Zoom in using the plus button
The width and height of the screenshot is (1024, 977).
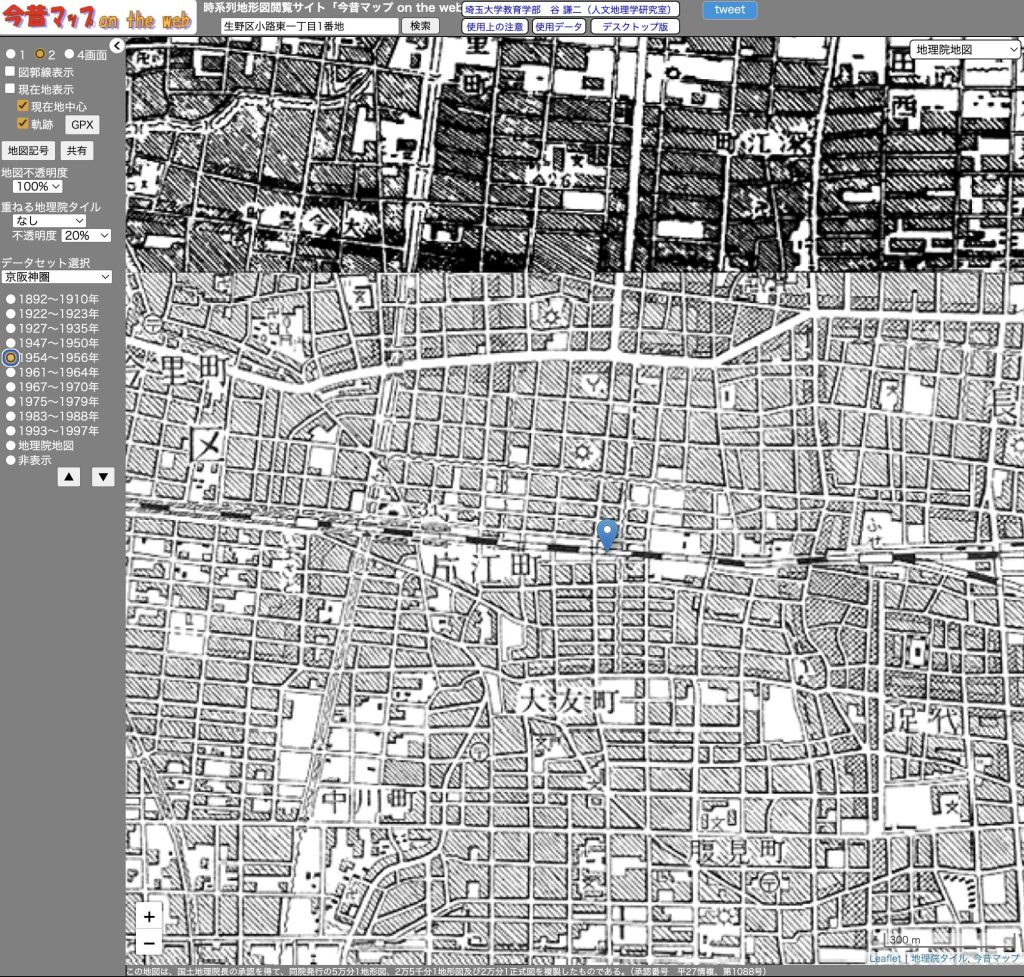[x=149, y=916]
